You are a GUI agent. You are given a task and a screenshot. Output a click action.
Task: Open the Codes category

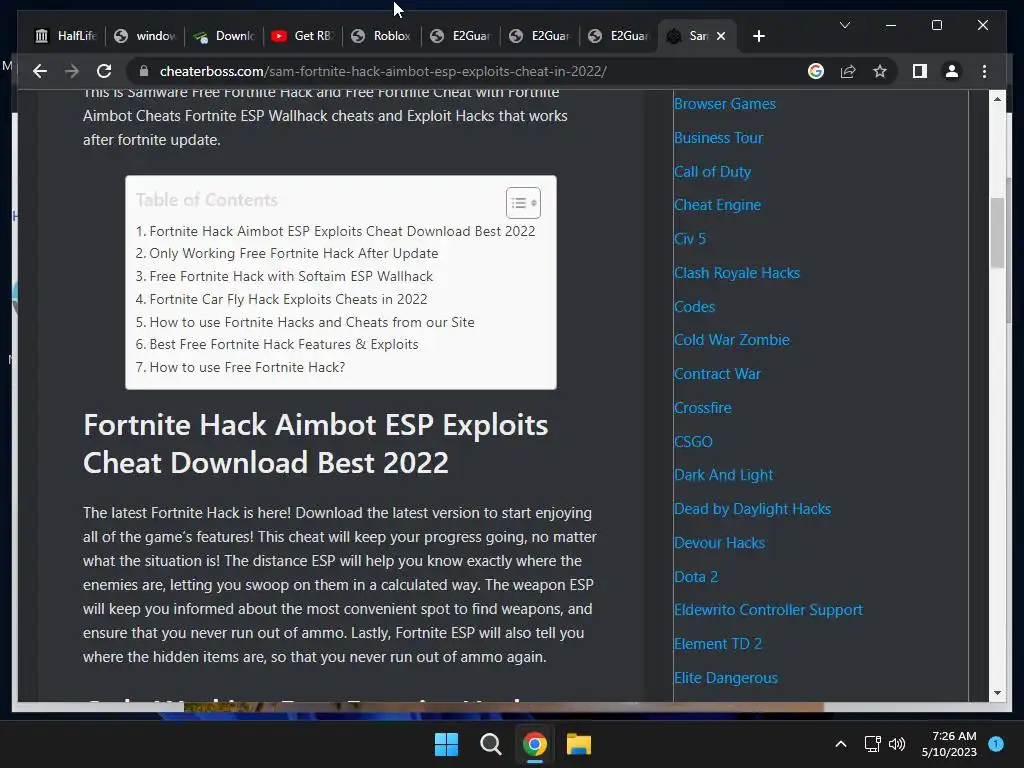tap(694, 307)
